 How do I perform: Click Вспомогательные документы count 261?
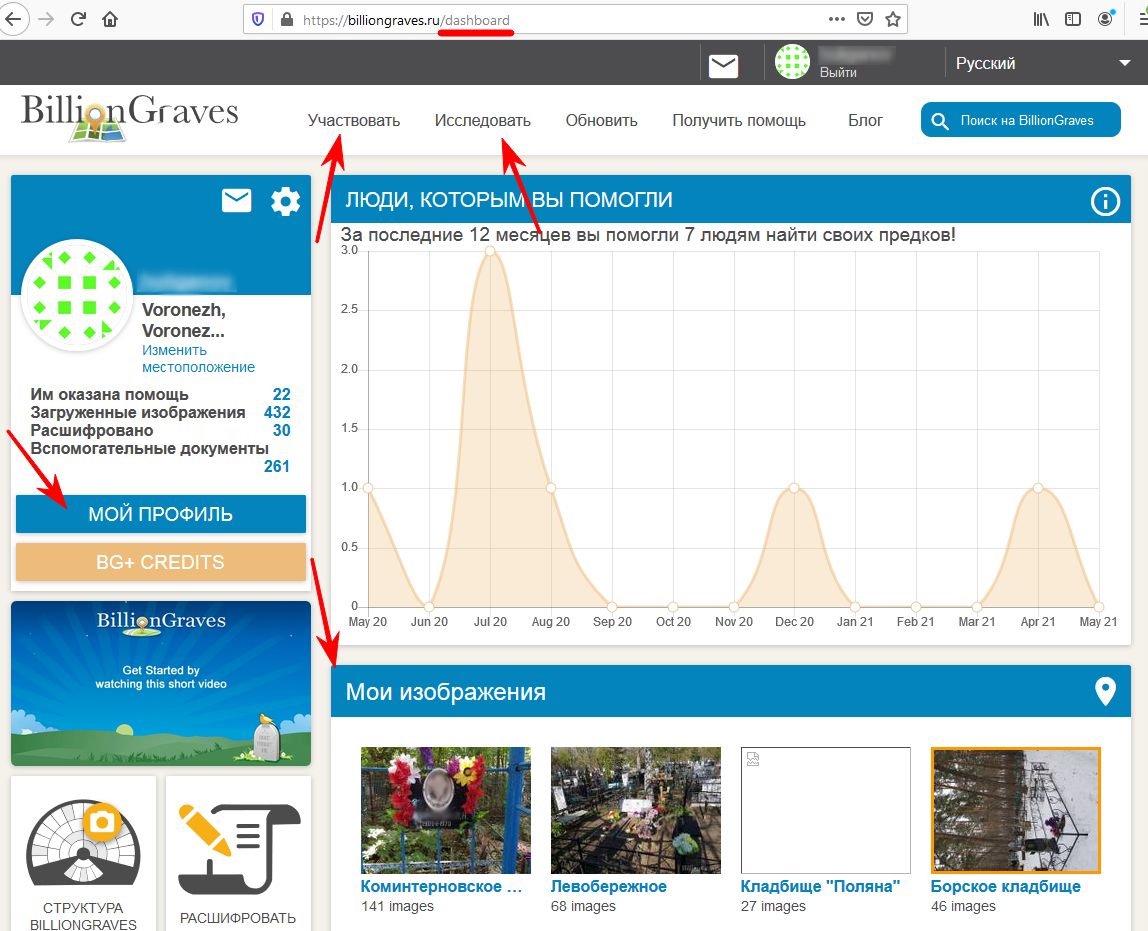276,466
